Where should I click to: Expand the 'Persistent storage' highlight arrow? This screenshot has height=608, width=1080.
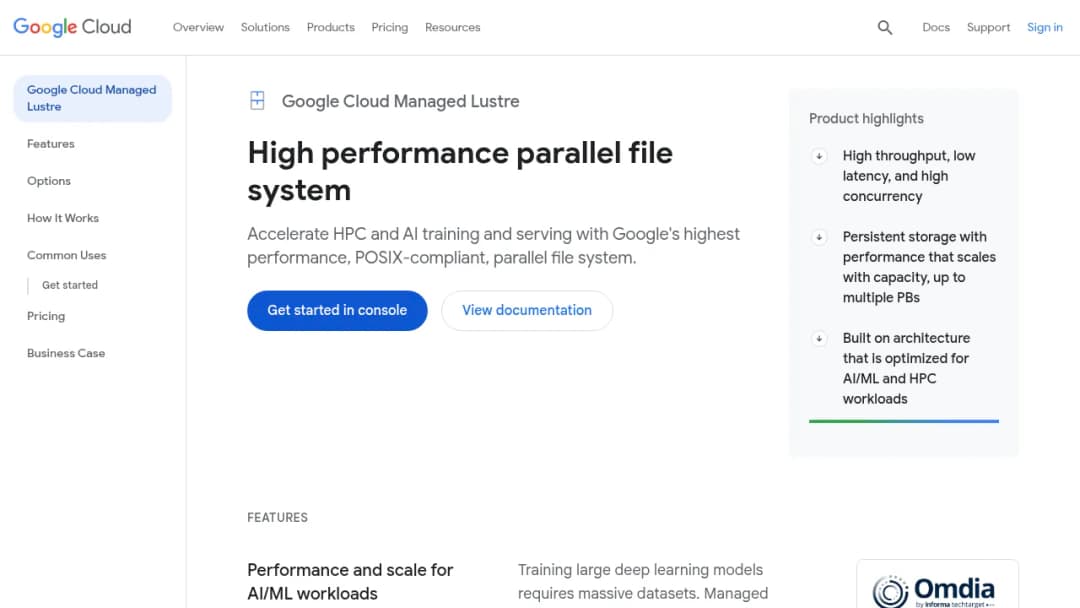(819, 238)
